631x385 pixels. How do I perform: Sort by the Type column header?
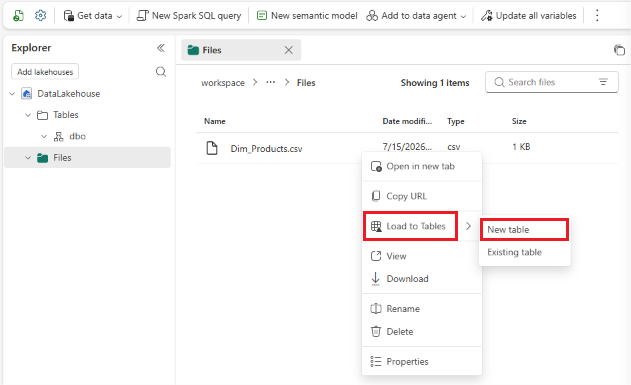(456, 121)
